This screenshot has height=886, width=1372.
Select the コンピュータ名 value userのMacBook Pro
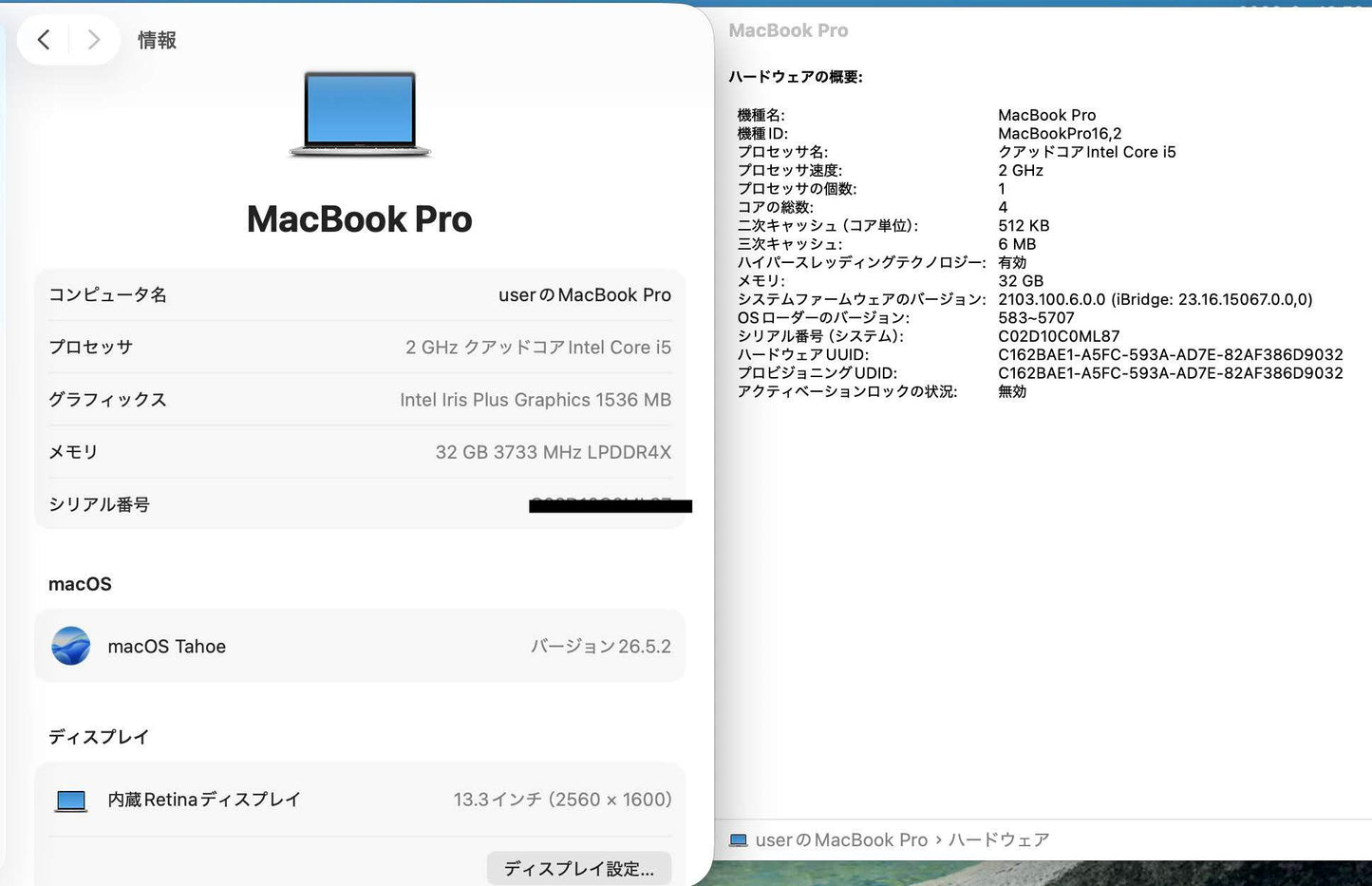click(x=585, y=295)
